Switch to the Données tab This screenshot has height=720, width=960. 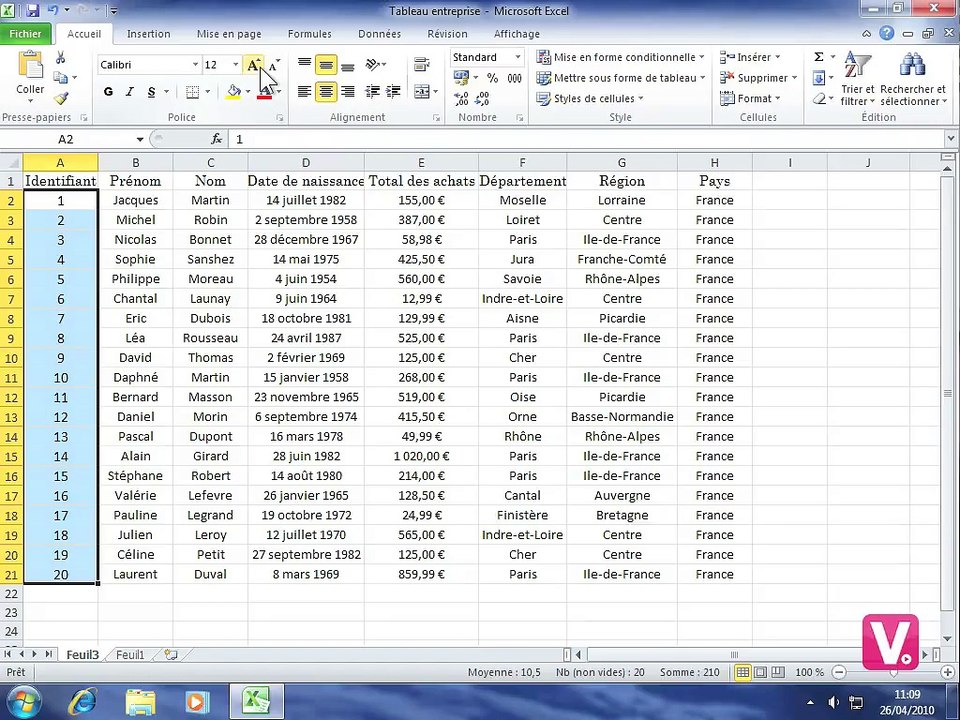(x=380, y=34)
